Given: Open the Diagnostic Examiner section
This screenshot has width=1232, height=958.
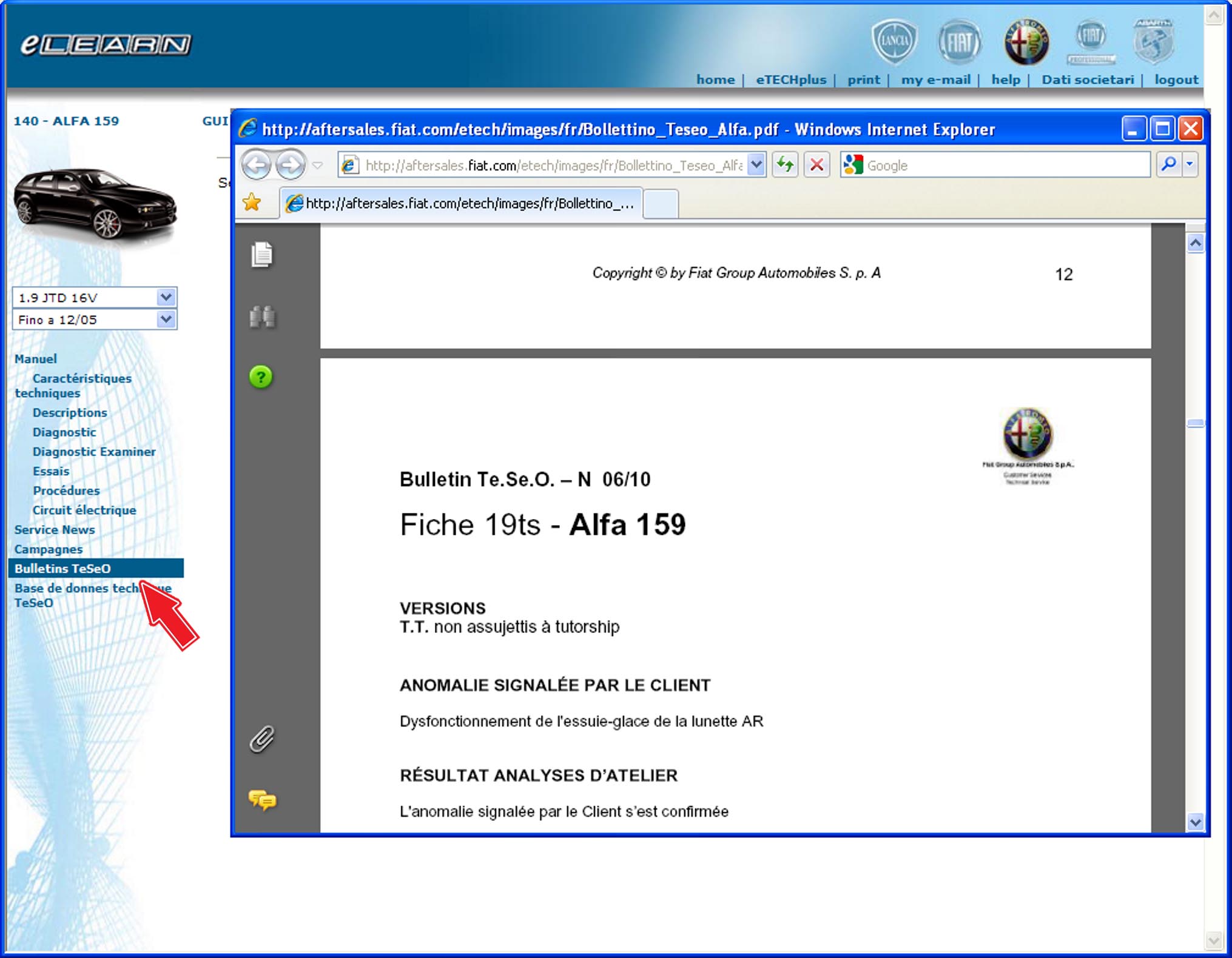Looking at the screenshot, I should click(94, 451).
